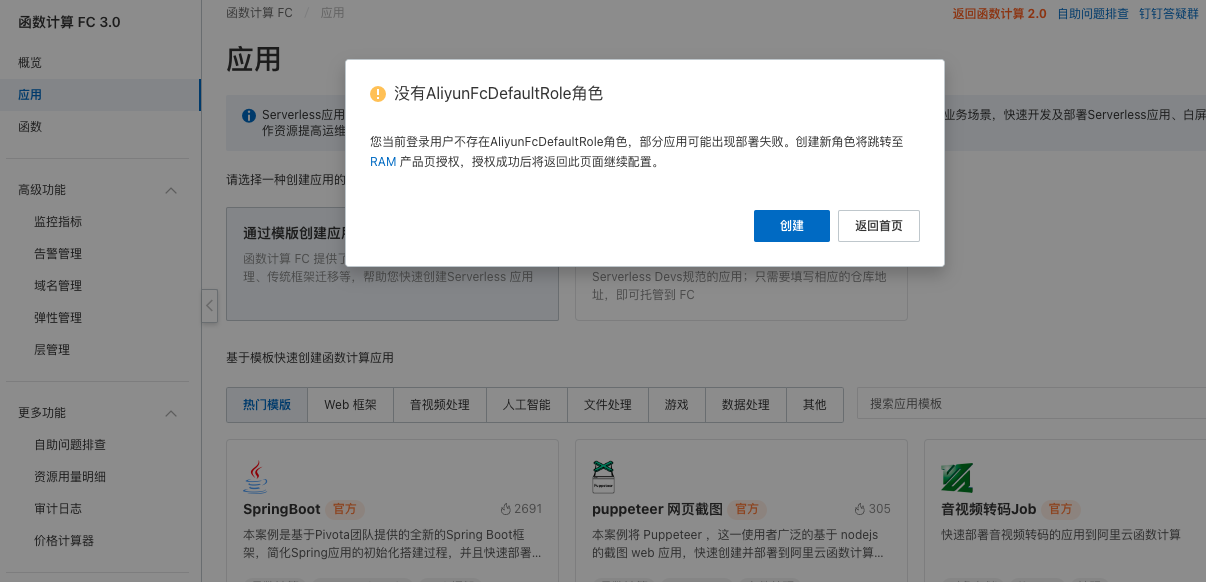
Task: Click the 函数计算 FC 3.0 sidebar title
Action: [69, 22]
